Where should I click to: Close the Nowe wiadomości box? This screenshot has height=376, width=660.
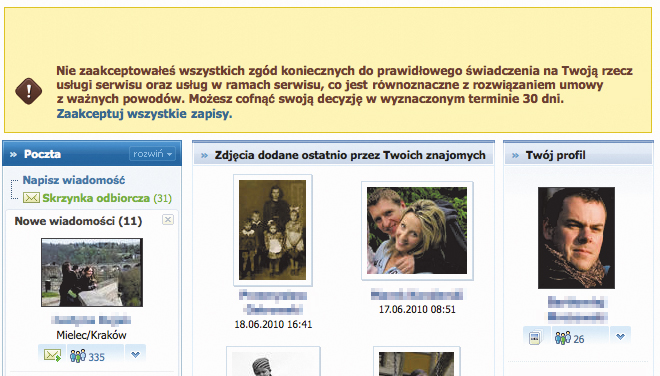pos(168,219)
